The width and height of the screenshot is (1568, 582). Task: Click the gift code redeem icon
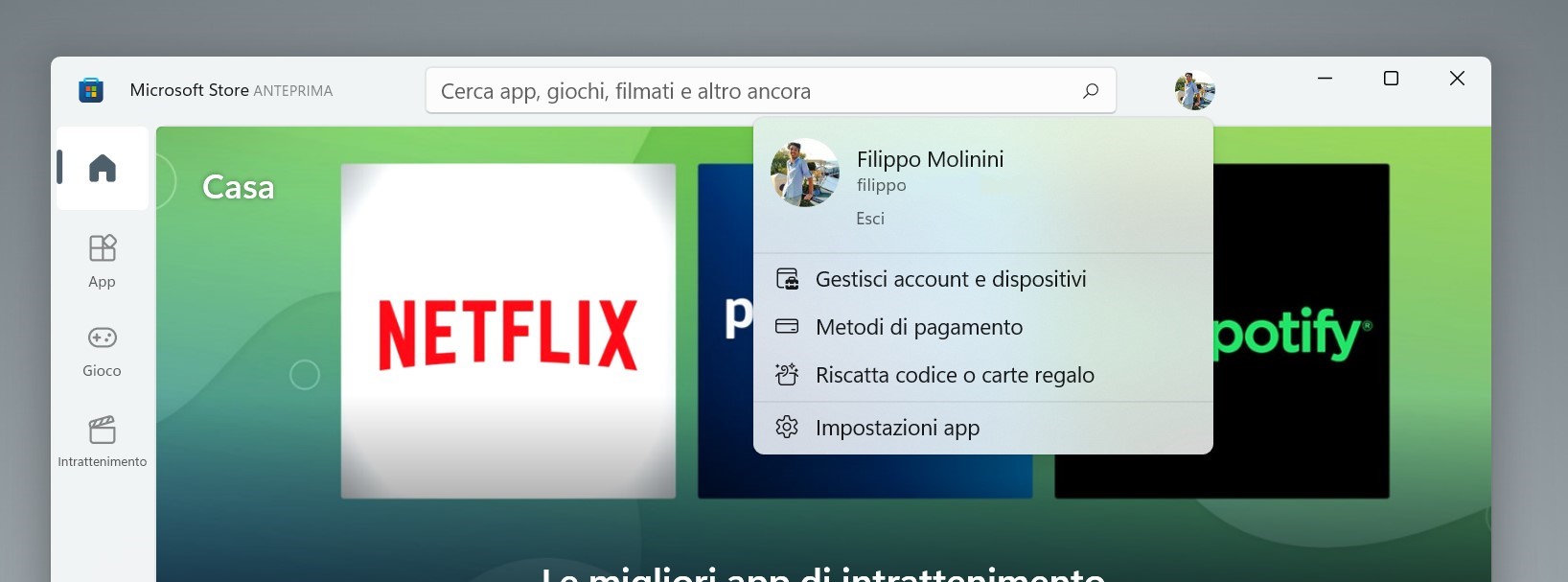[787, 375]
